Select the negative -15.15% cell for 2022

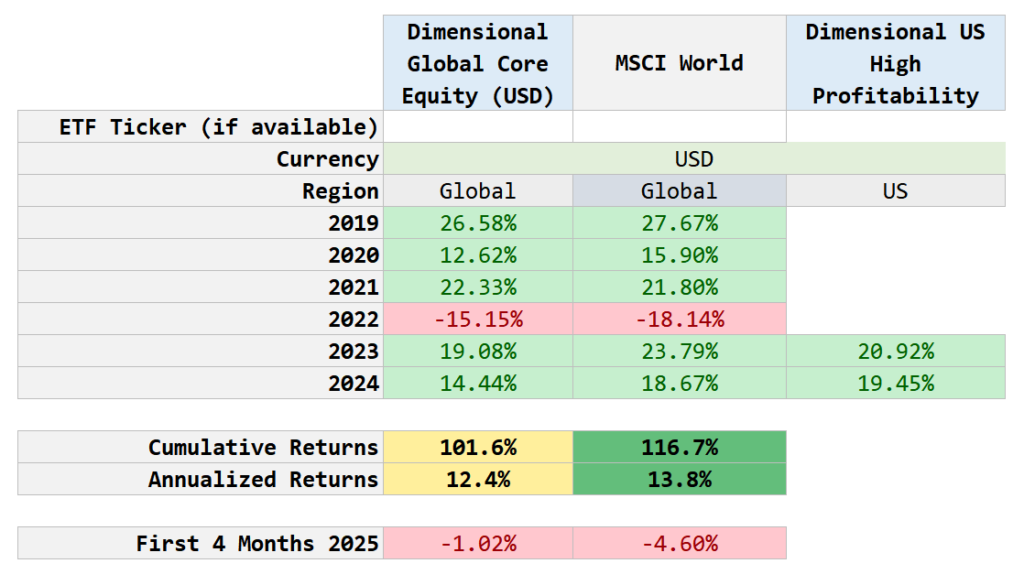pyautogui.click(x=477, y=319)
